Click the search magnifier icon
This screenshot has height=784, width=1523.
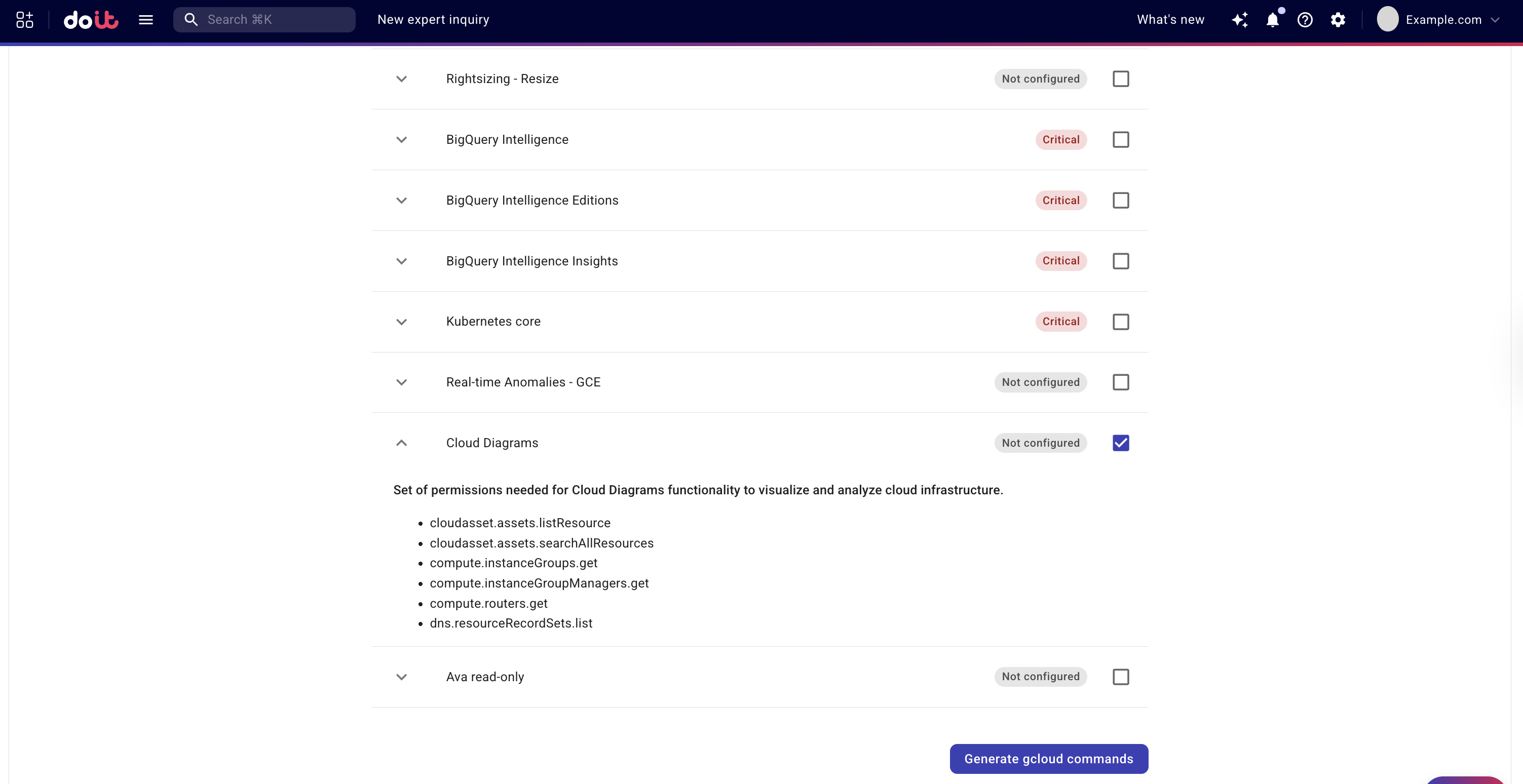pyautogui.click(x=191, y=19)
